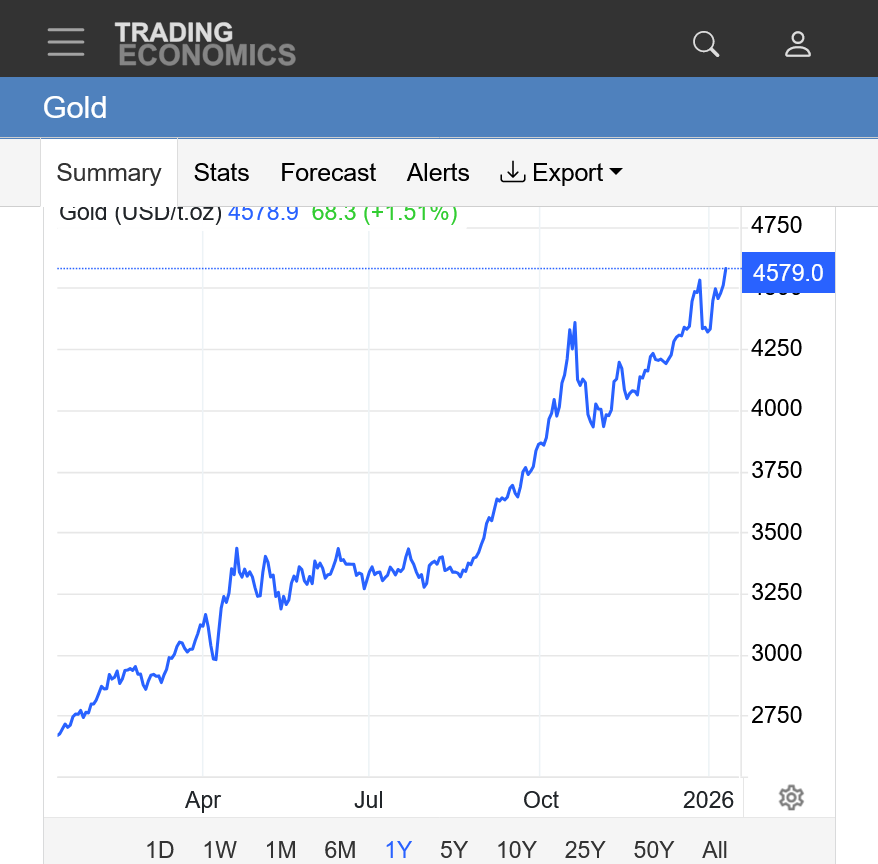878x864 pixels.
Task: Click the 4579.0 current price label
Action: 788,273
